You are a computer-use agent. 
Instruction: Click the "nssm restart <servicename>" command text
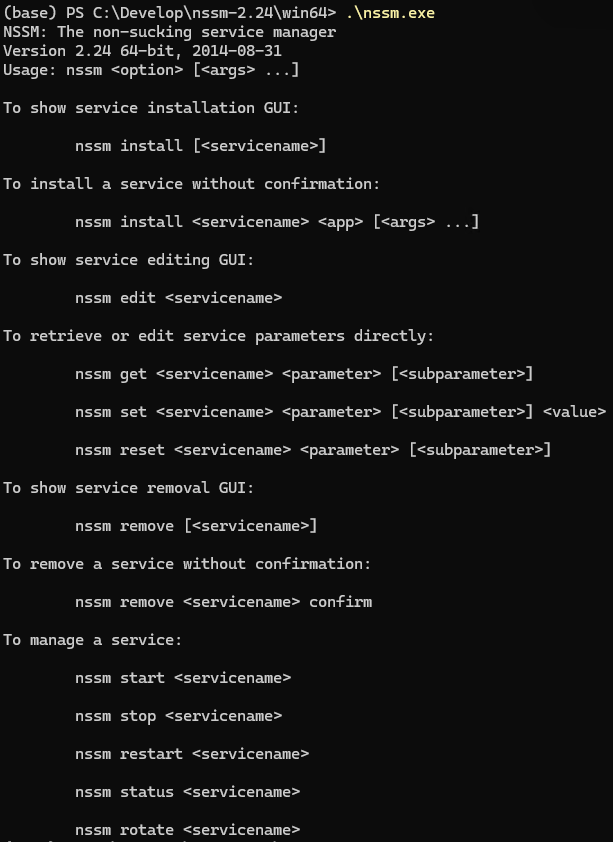(x=192, y=754)
